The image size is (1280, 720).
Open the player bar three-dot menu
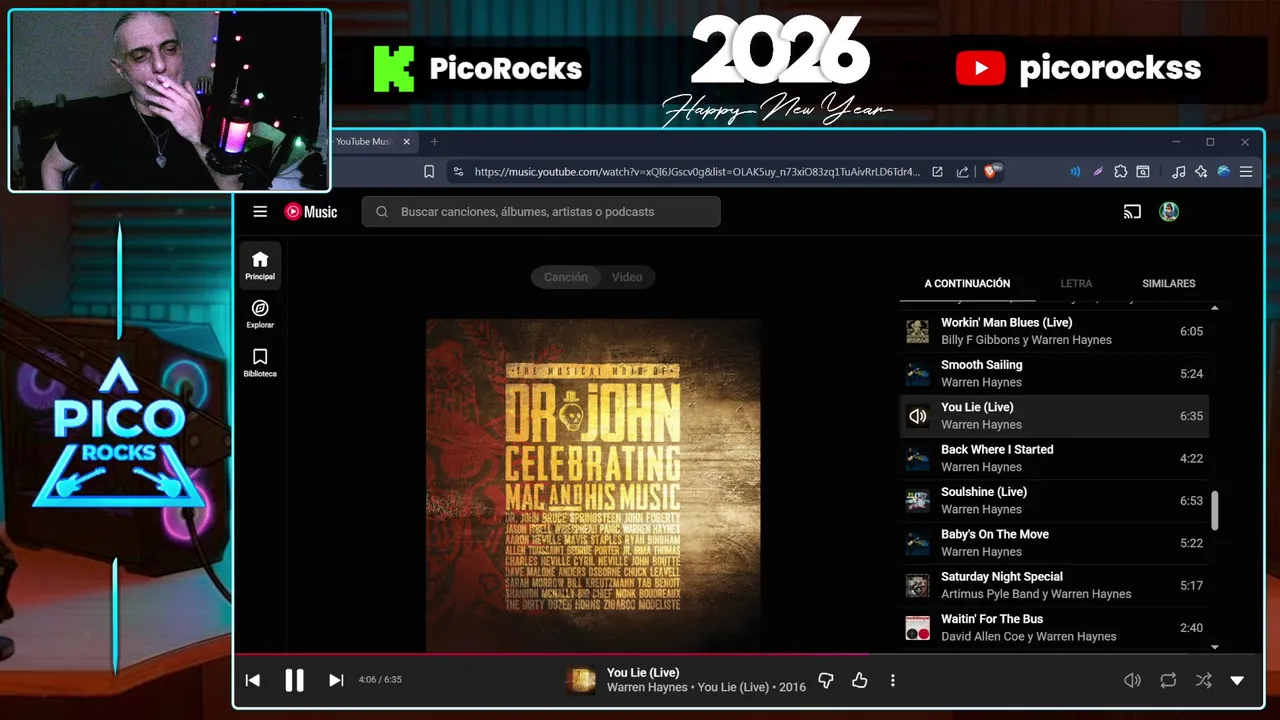pyautogui.click(x=893, y=680)
